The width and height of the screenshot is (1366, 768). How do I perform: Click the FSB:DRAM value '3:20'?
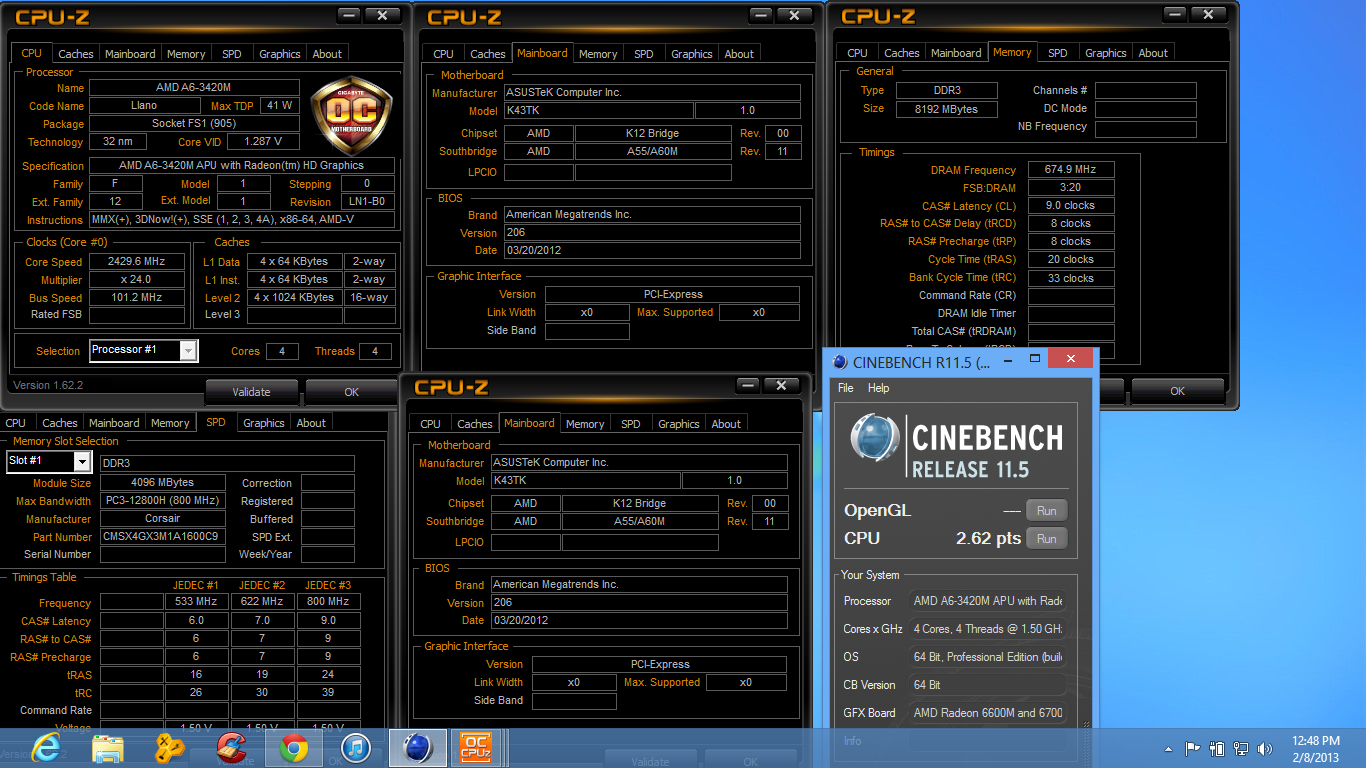tap(1071, 188)
